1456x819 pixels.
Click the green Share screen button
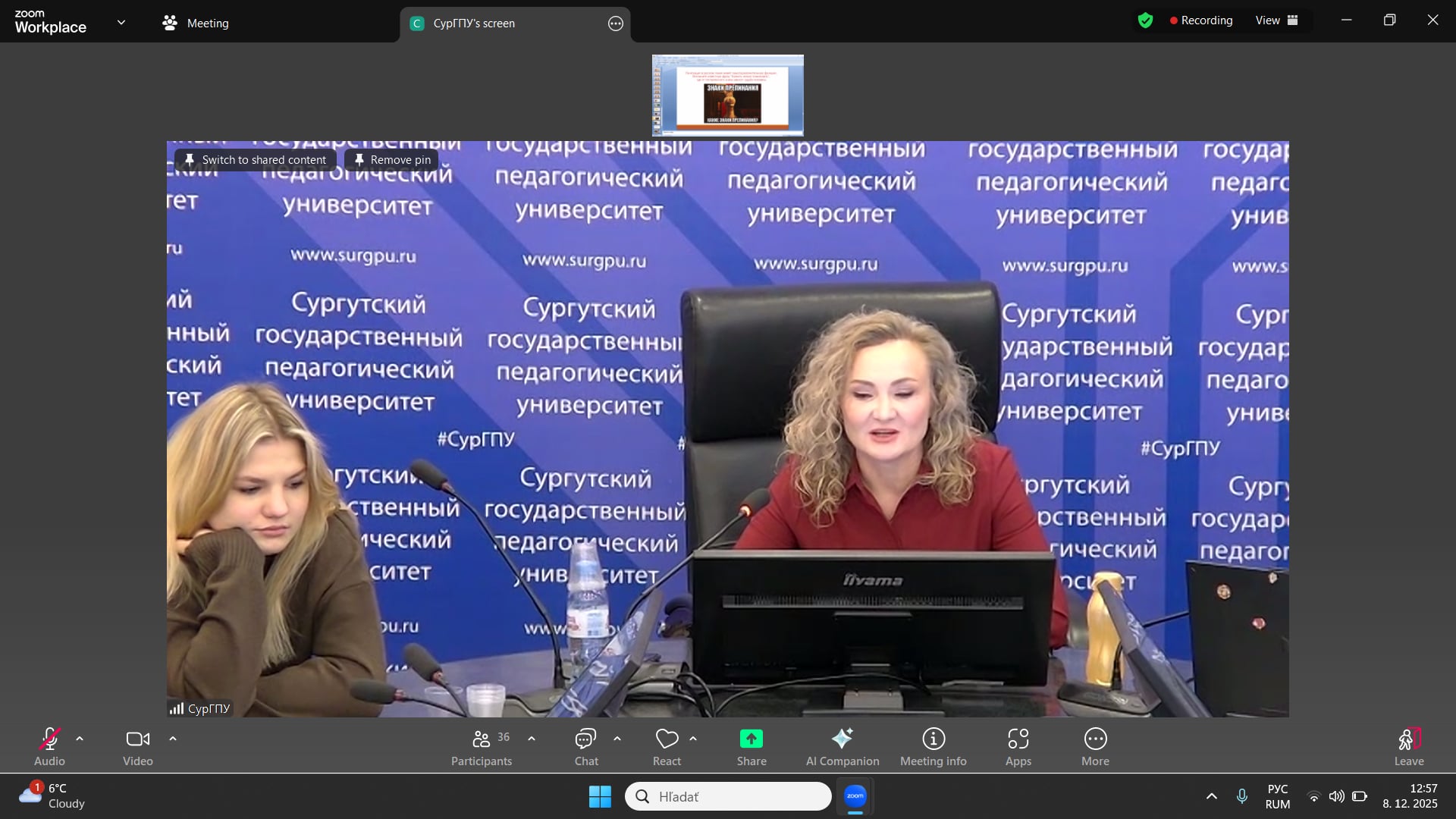(751, 739)
